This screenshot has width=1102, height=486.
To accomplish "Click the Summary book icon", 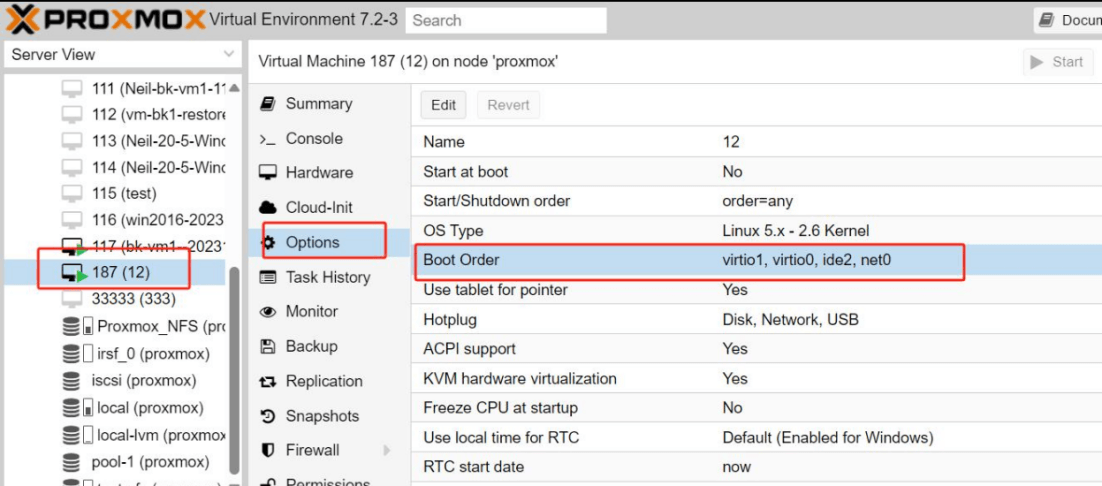I will point(267,104).
